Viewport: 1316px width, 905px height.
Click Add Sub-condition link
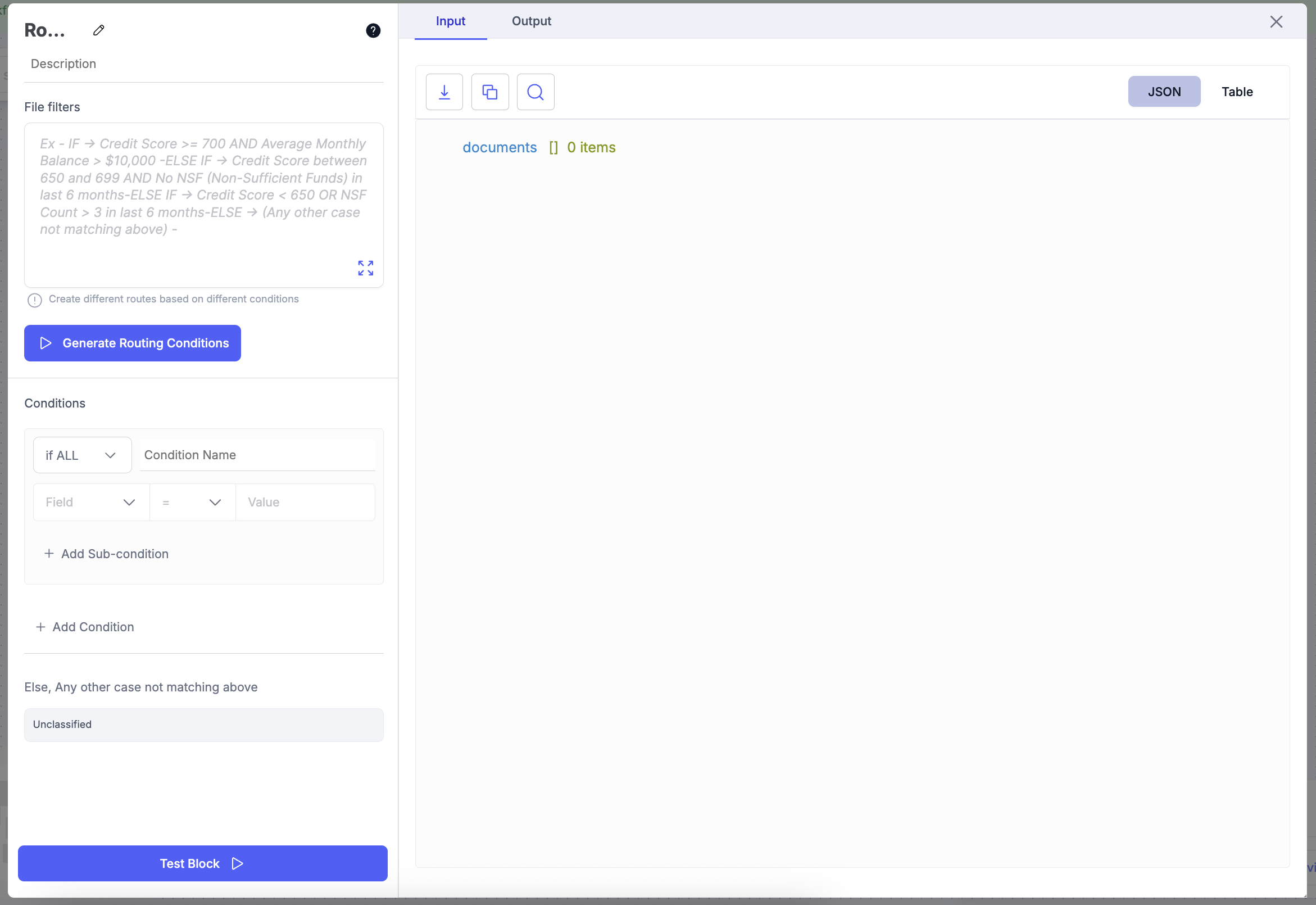(x=107, y=554)
